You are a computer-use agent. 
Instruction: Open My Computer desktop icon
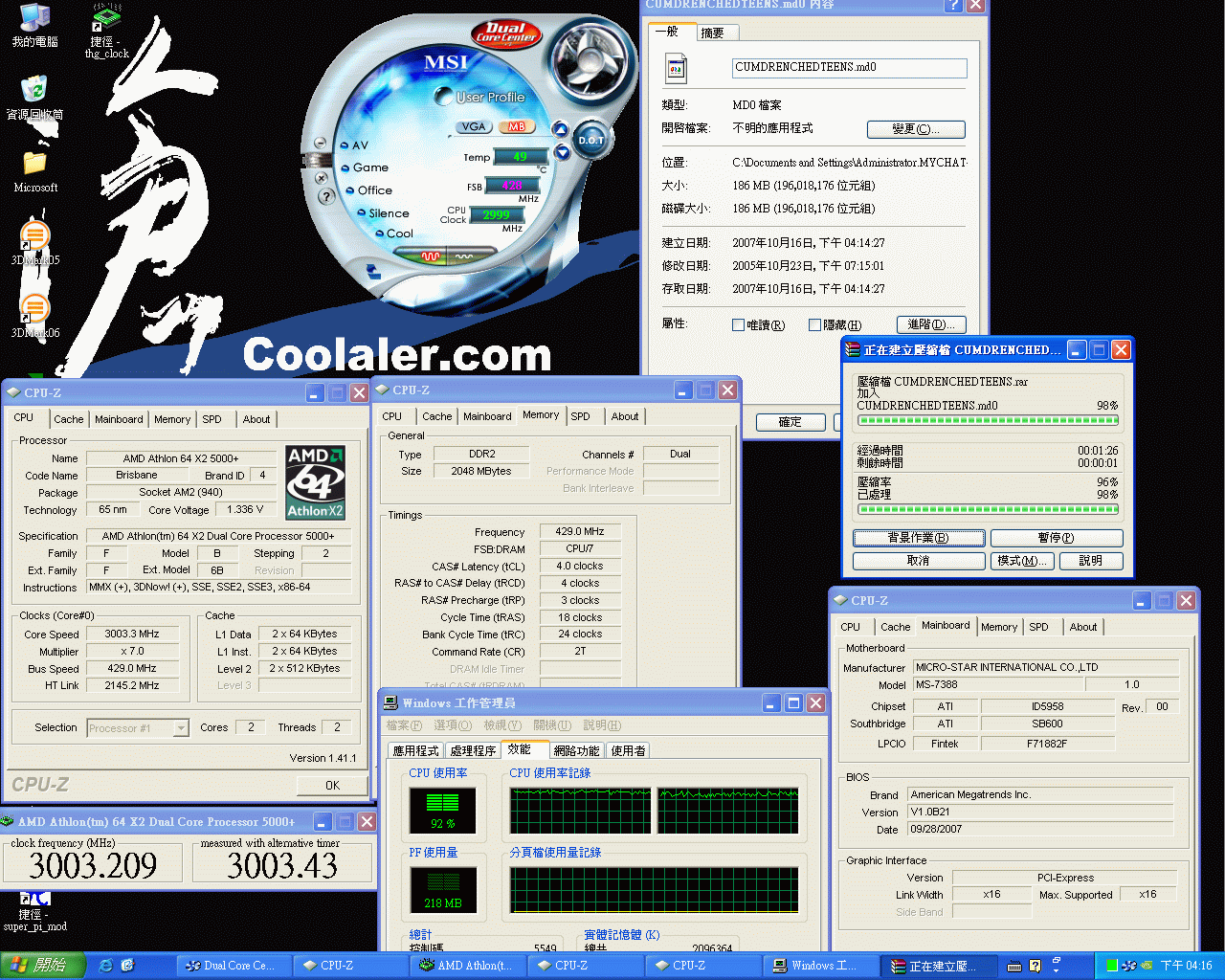click(35, 26)
